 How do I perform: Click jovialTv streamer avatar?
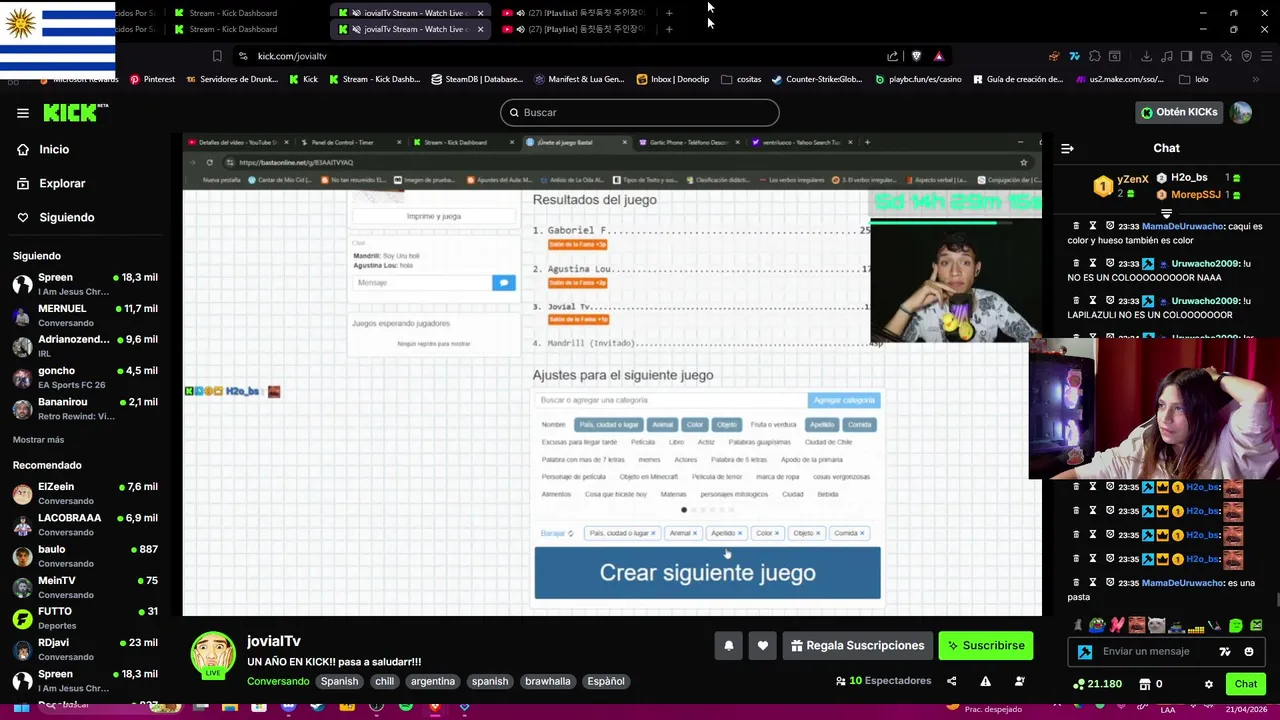point(213,654)
